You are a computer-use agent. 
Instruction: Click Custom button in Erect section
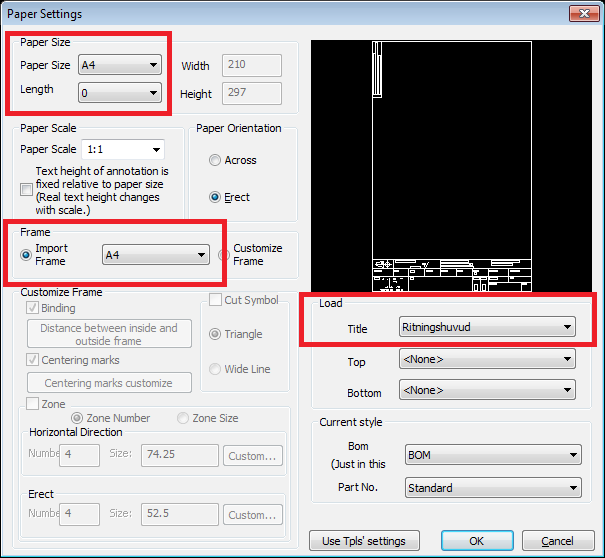click(x=253, y=515)
